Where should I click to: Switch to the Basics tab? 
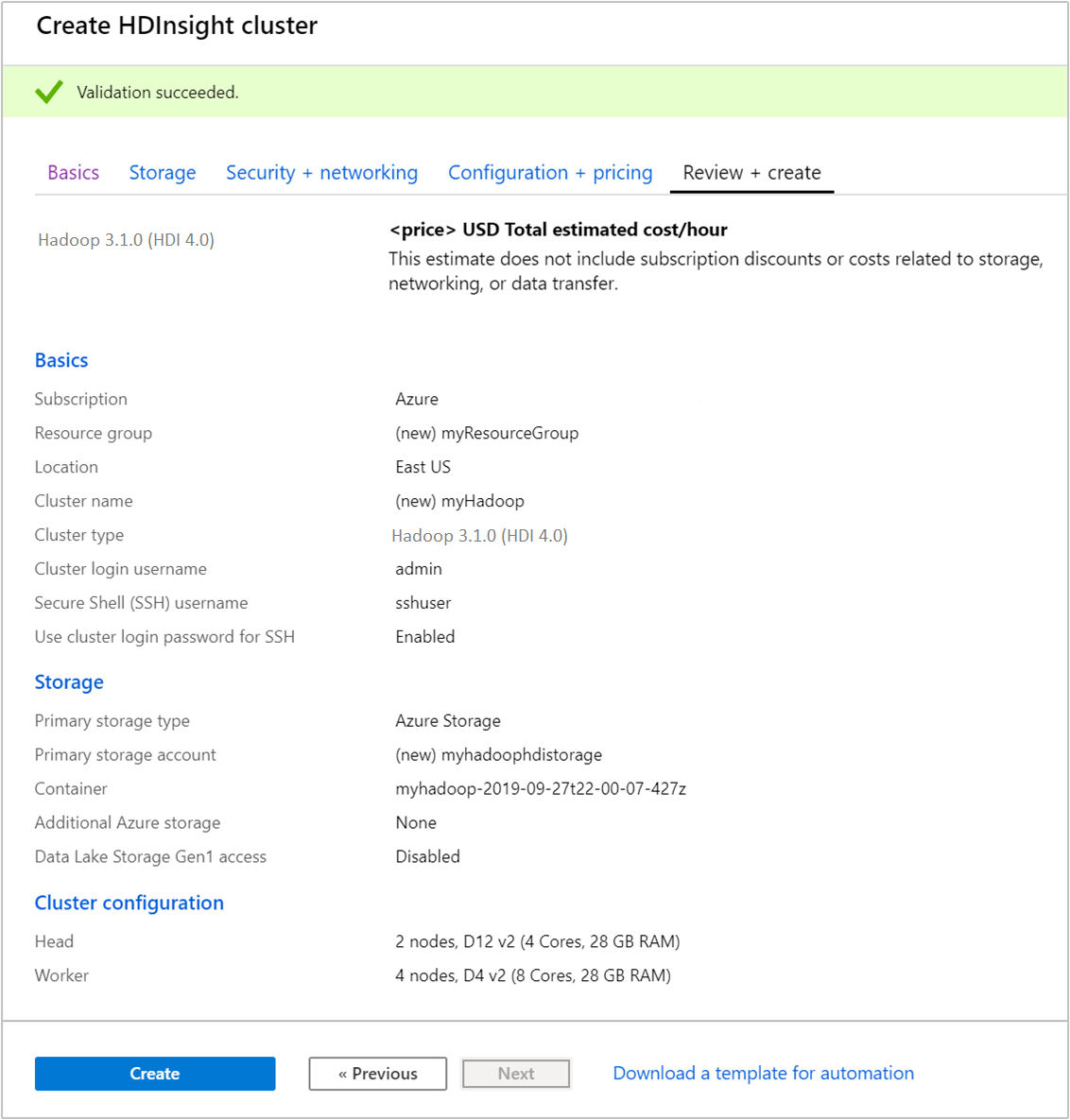point(73,172)
